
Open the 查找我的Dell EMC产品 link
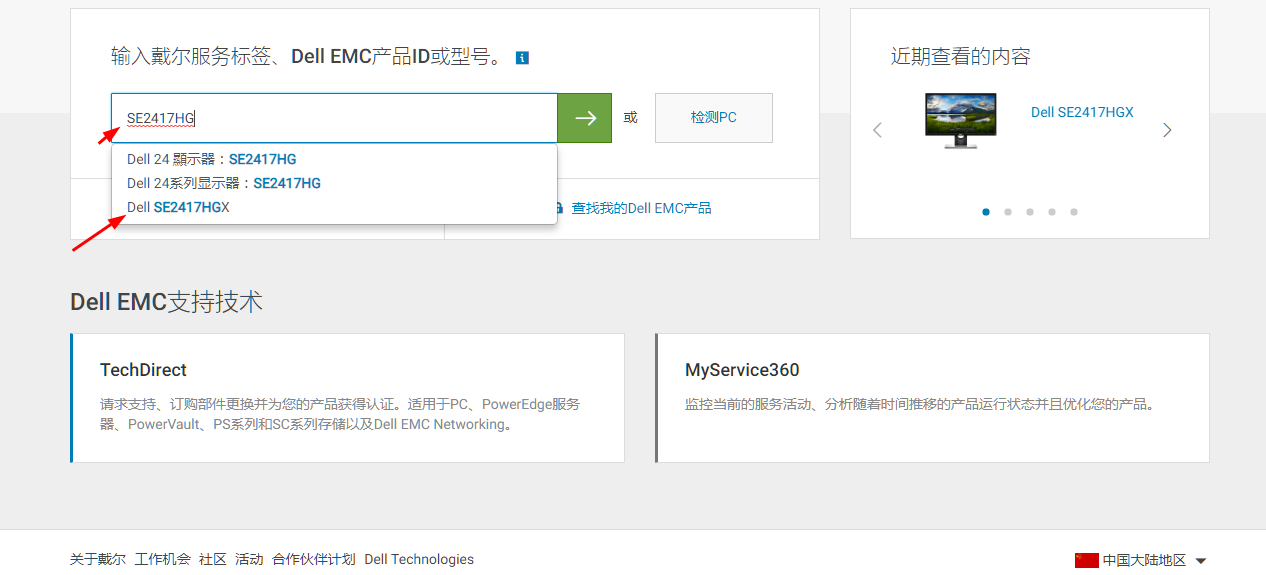coord(641,208)
